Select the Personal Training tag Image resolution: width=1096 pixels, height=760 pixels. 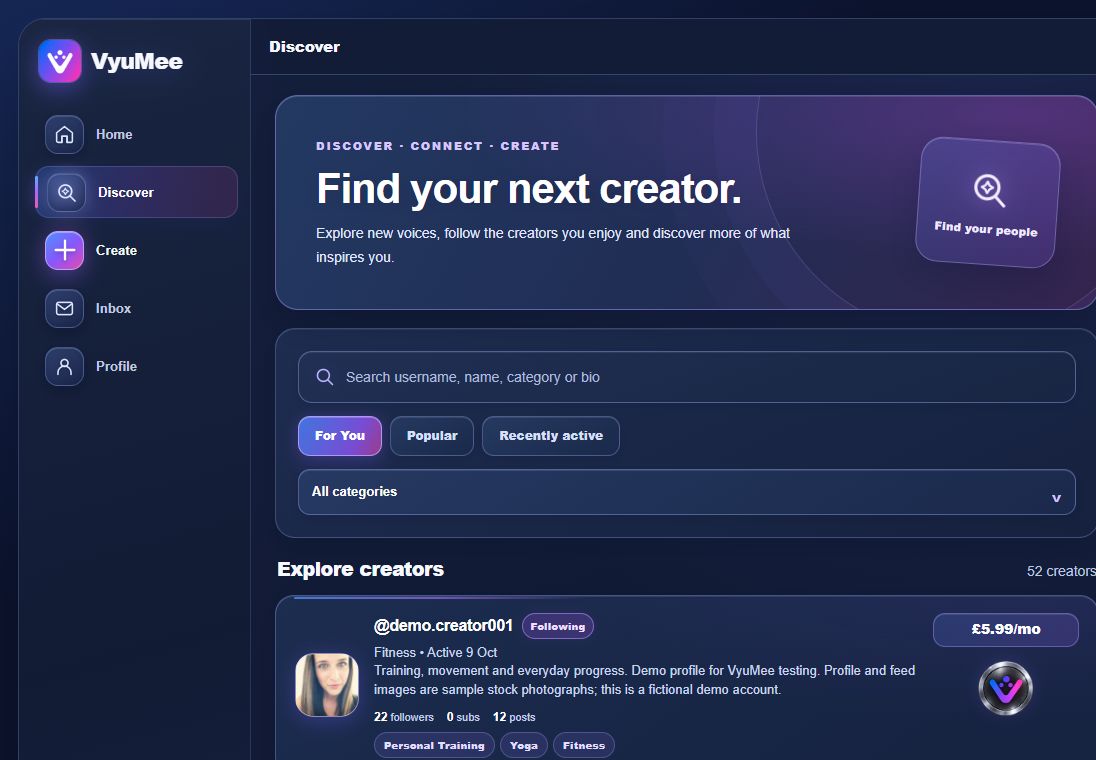(x=434, y=745)
